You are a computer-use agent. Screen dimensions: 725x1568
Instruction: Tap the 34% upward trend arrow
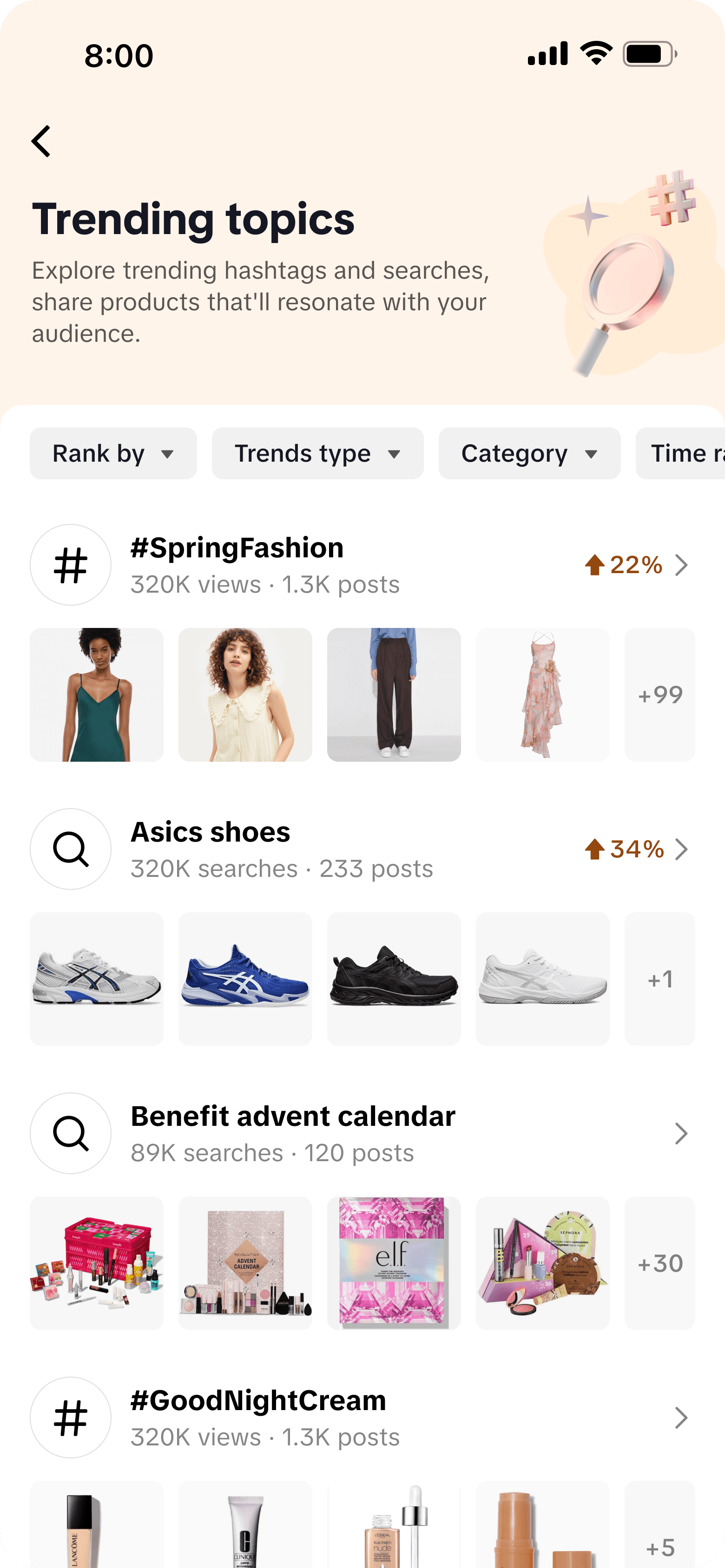click(594, 849)
